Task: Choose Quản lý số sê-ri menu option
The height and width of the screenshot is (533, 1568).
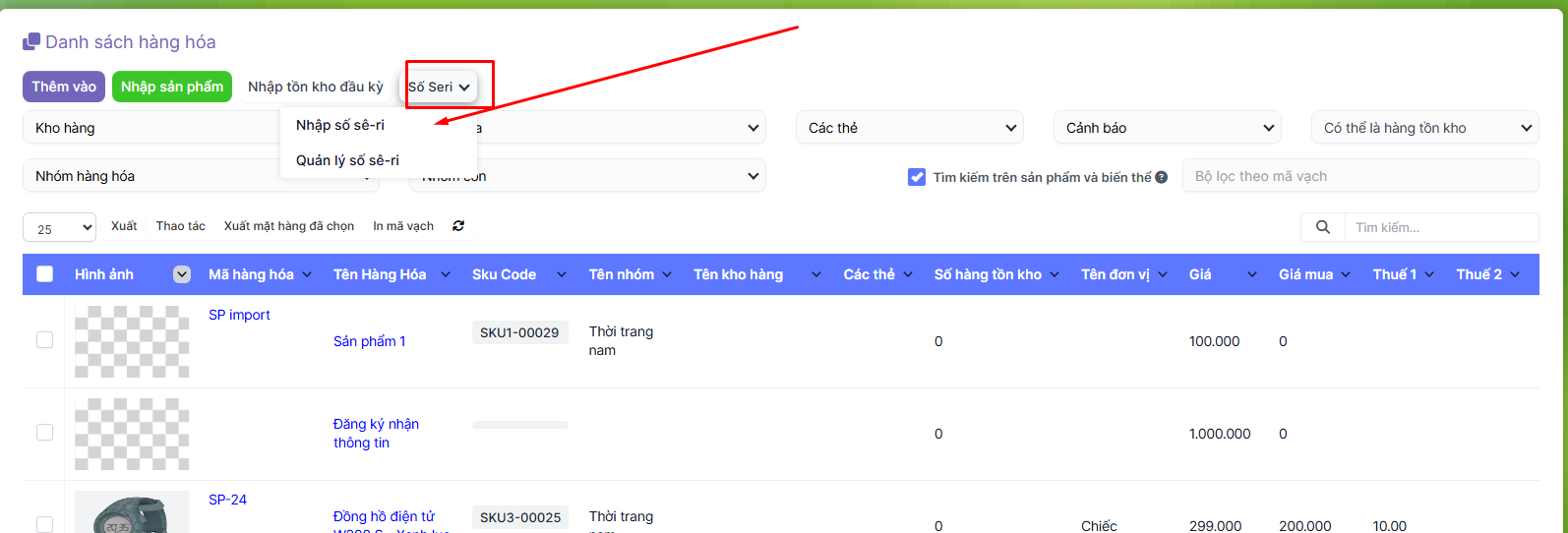Action: pyautogui.click(x=347, y=160)
